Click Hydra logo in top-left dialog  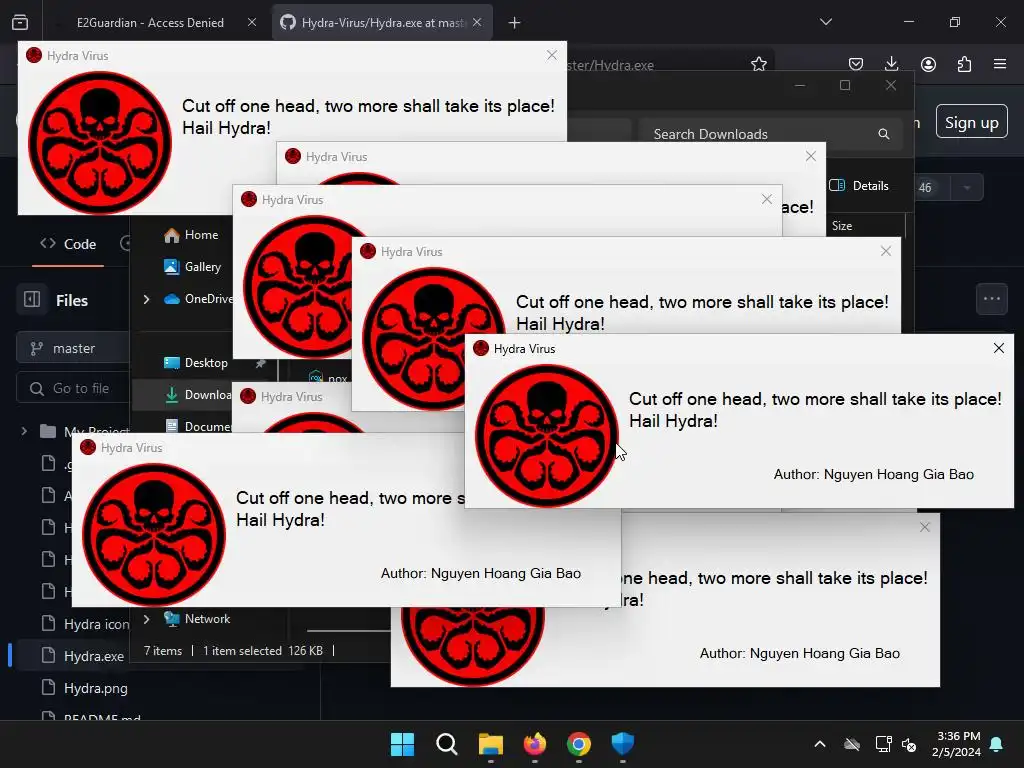point(100,142)
